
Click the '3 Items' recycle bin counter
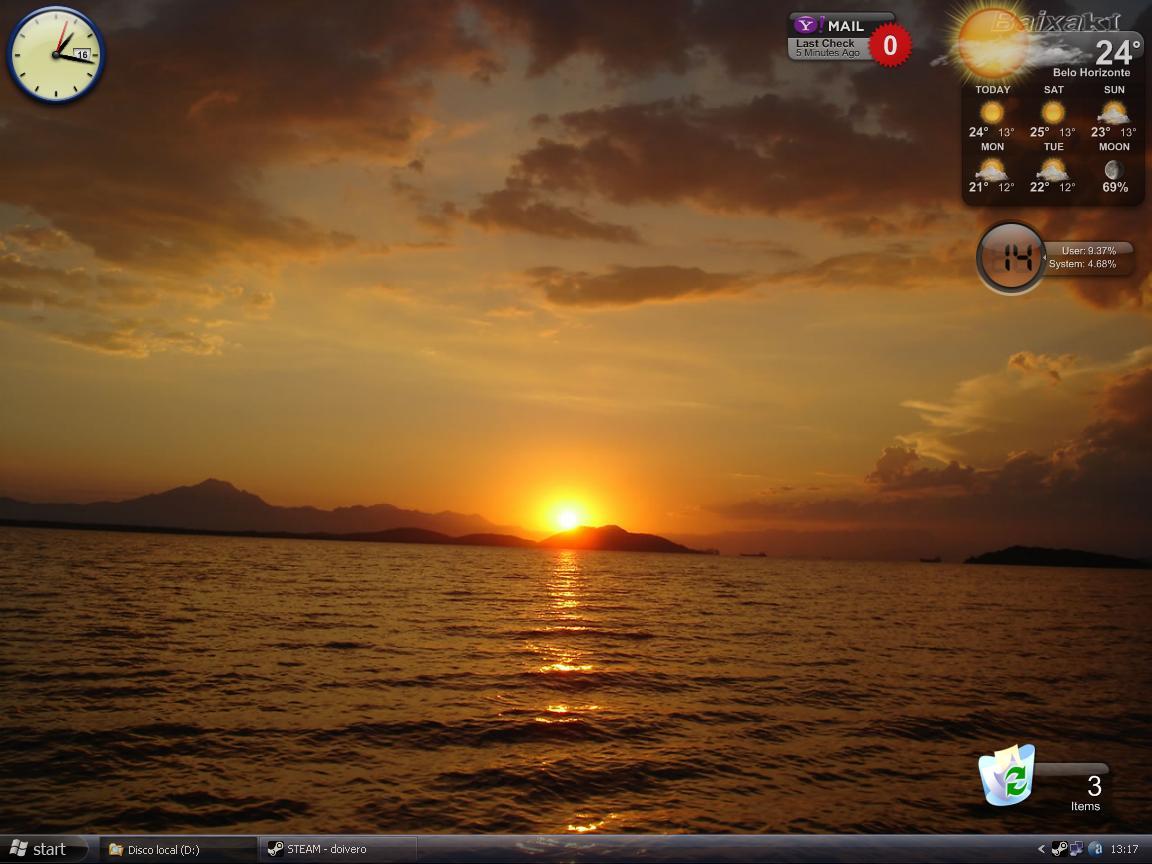click(x=1087, y=793)
